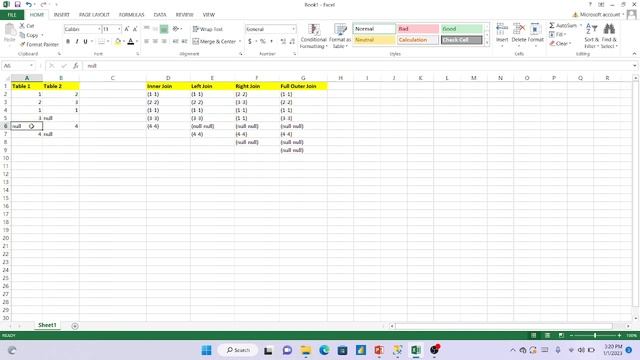
Task: Click the Paste clipboard icon
Action: pos(9,30)
